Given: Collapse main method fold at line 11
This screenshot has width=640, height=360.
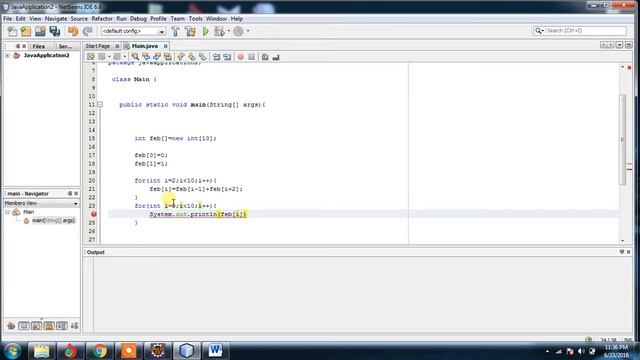Looking at the screenshot, I should 100,104.
